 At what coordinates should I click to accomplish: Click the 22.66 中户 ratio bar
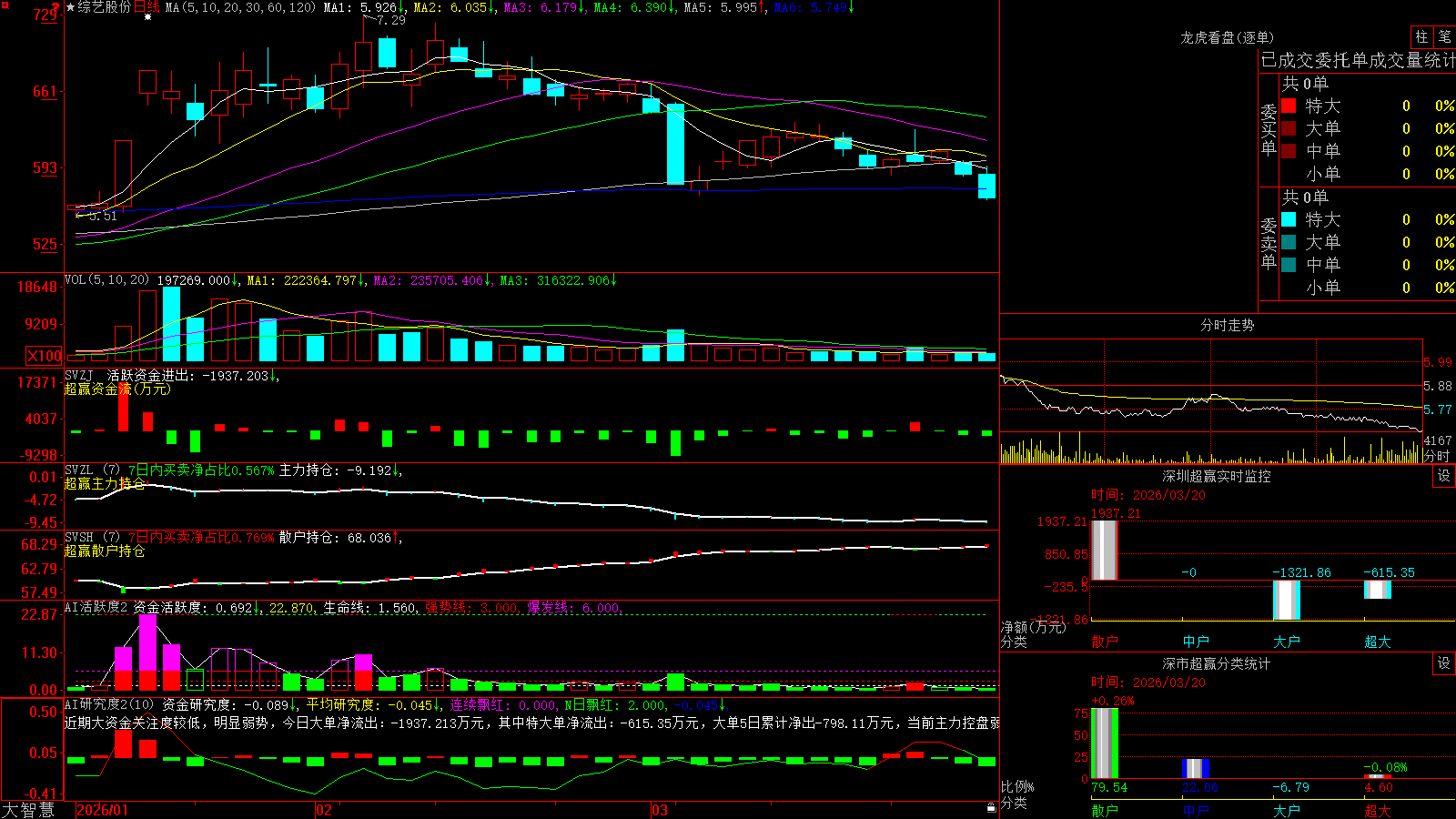click(1196, 769)
